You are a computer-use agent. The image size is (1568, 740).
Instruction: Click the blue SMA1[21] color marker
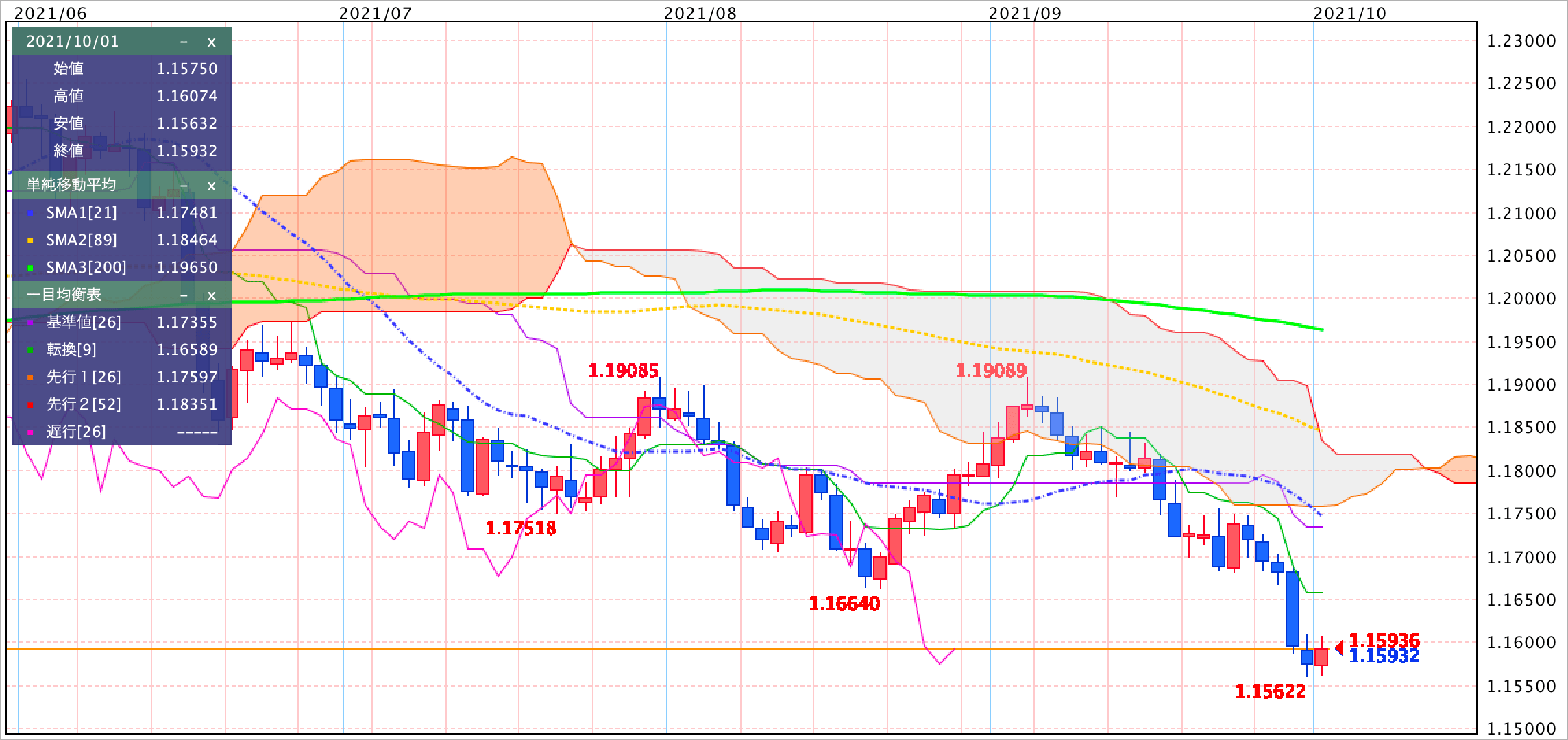point(30,214)
